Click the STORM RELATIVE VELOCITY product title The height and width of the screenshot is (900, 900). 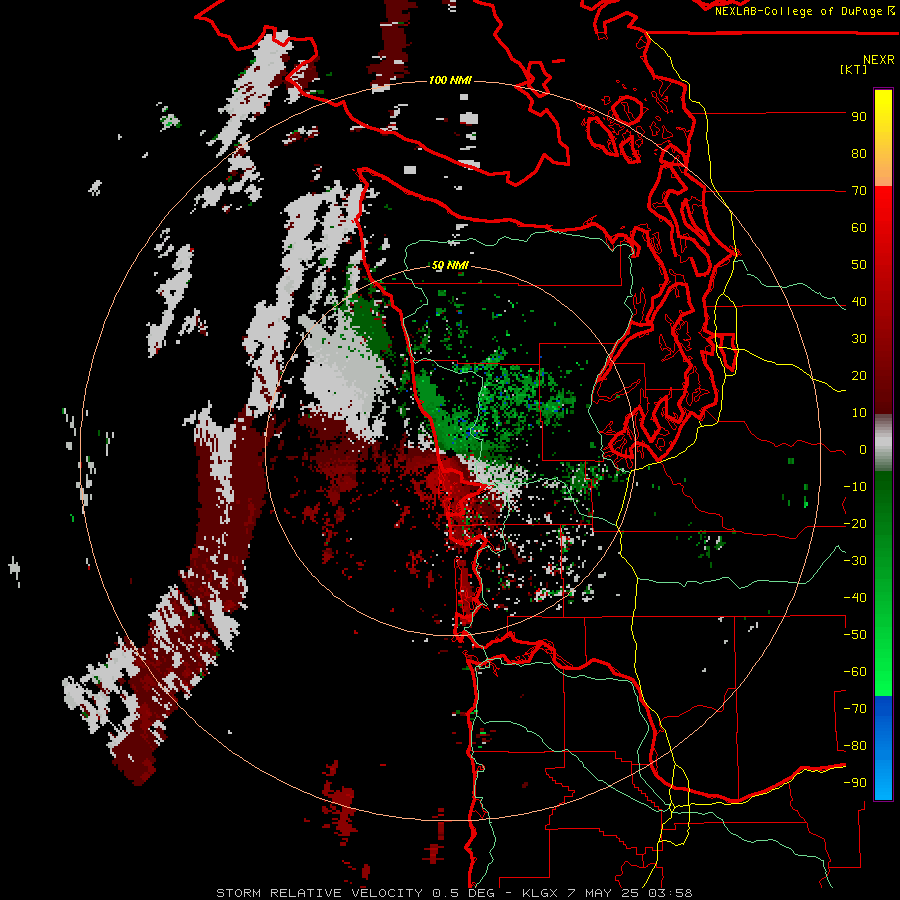click(x=319, y=893)
